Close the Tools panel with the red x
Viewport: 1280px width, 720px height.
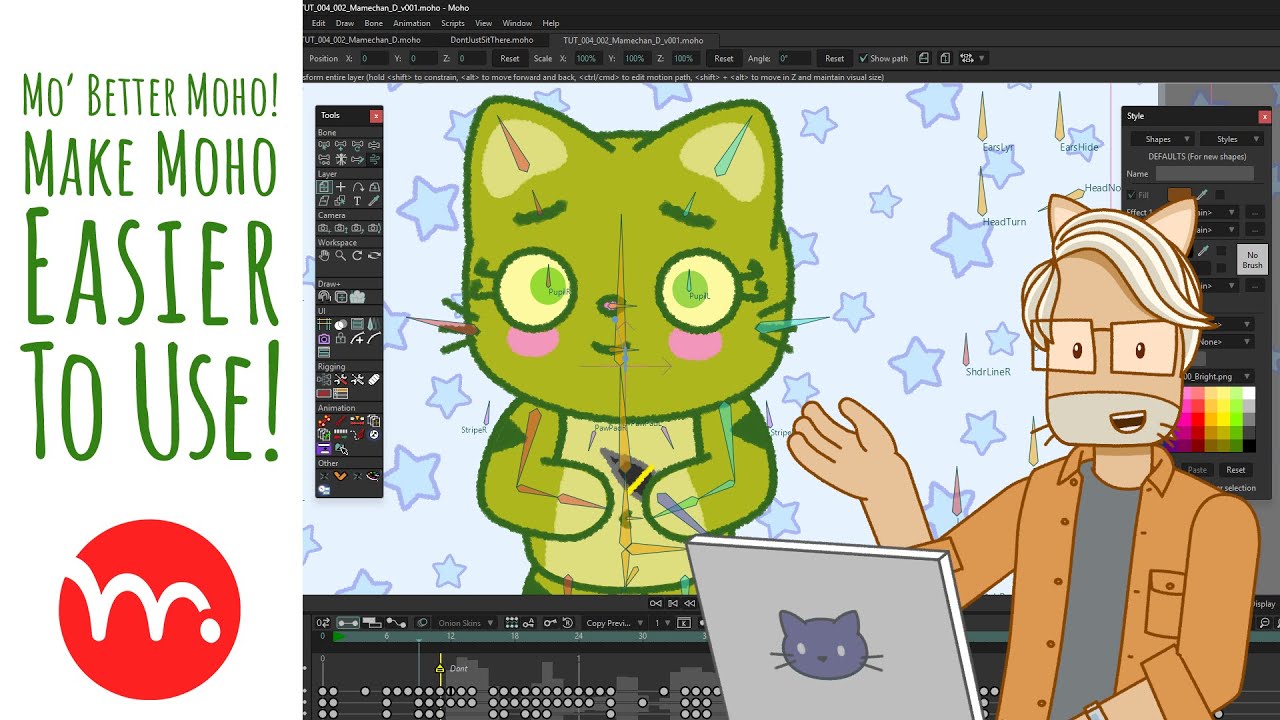[x=376, y=115]
